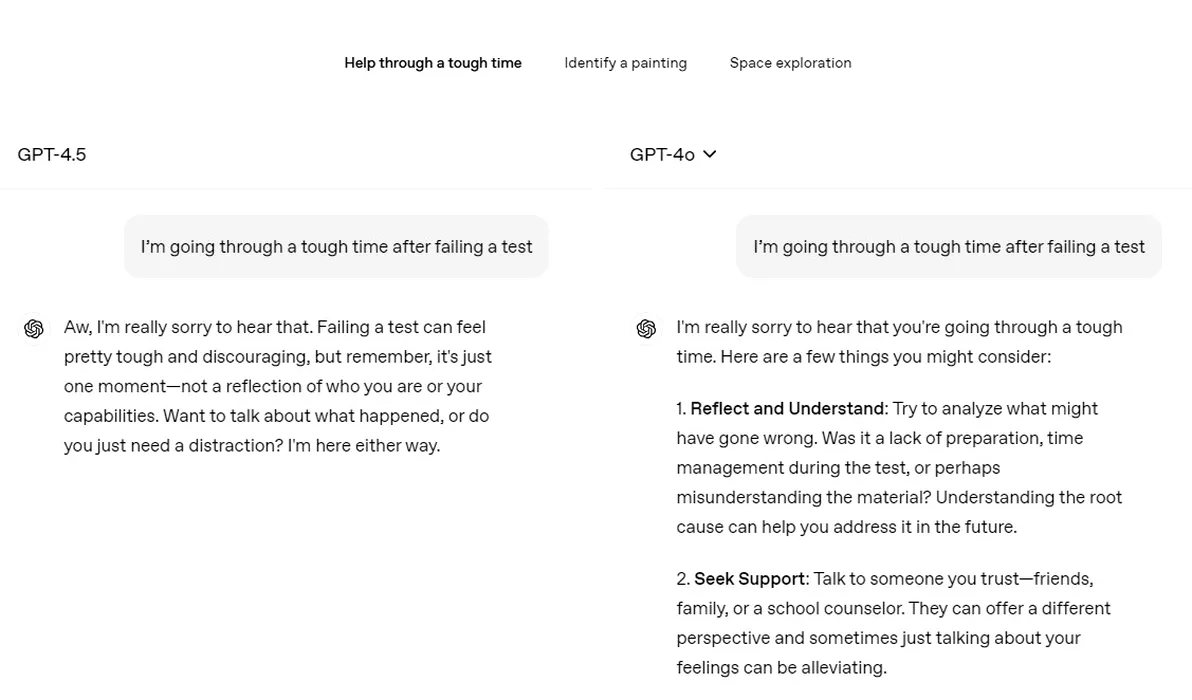Open the GPT-4o model selector label
1192x700 pixels.
coord(662,154)
